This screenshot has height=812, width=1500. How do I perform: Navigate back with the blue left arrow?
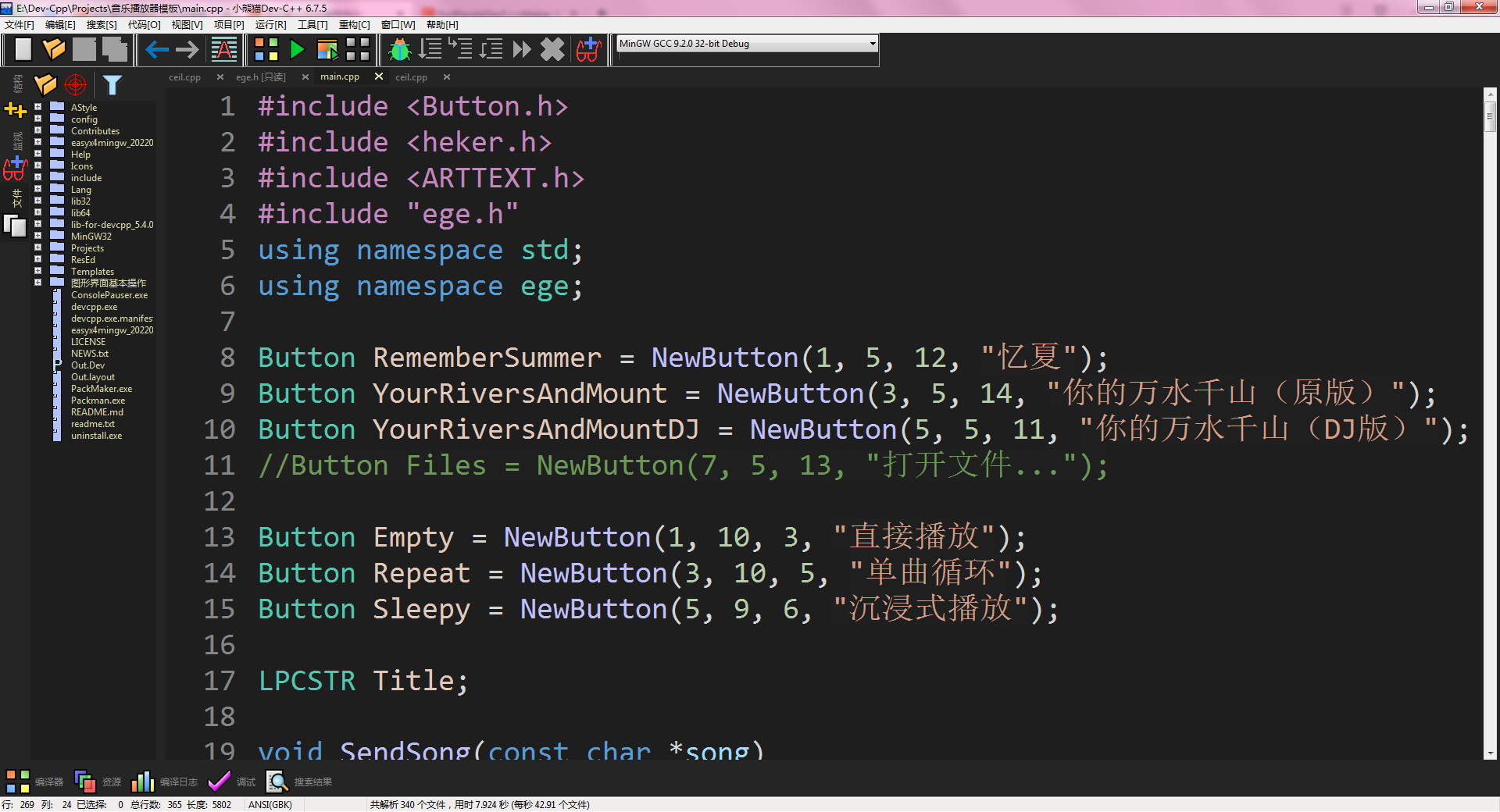coord(155,49)
